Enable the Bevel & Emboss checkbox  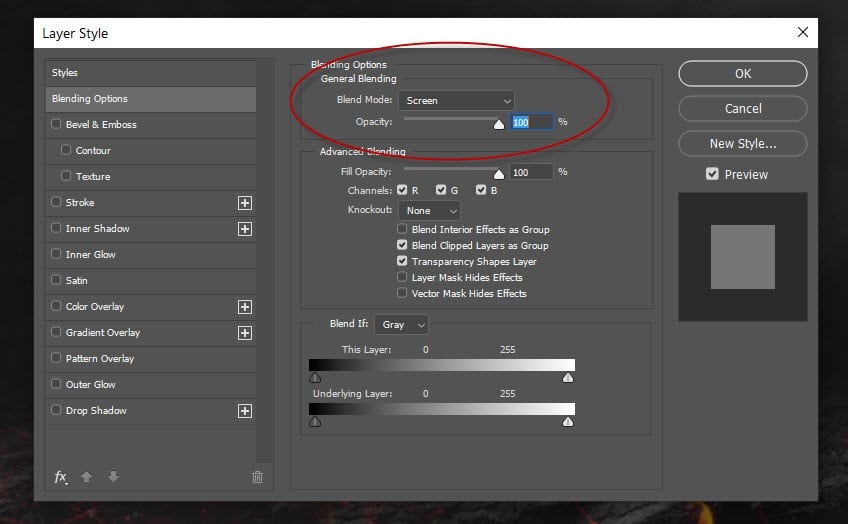(x=57, y=125)
